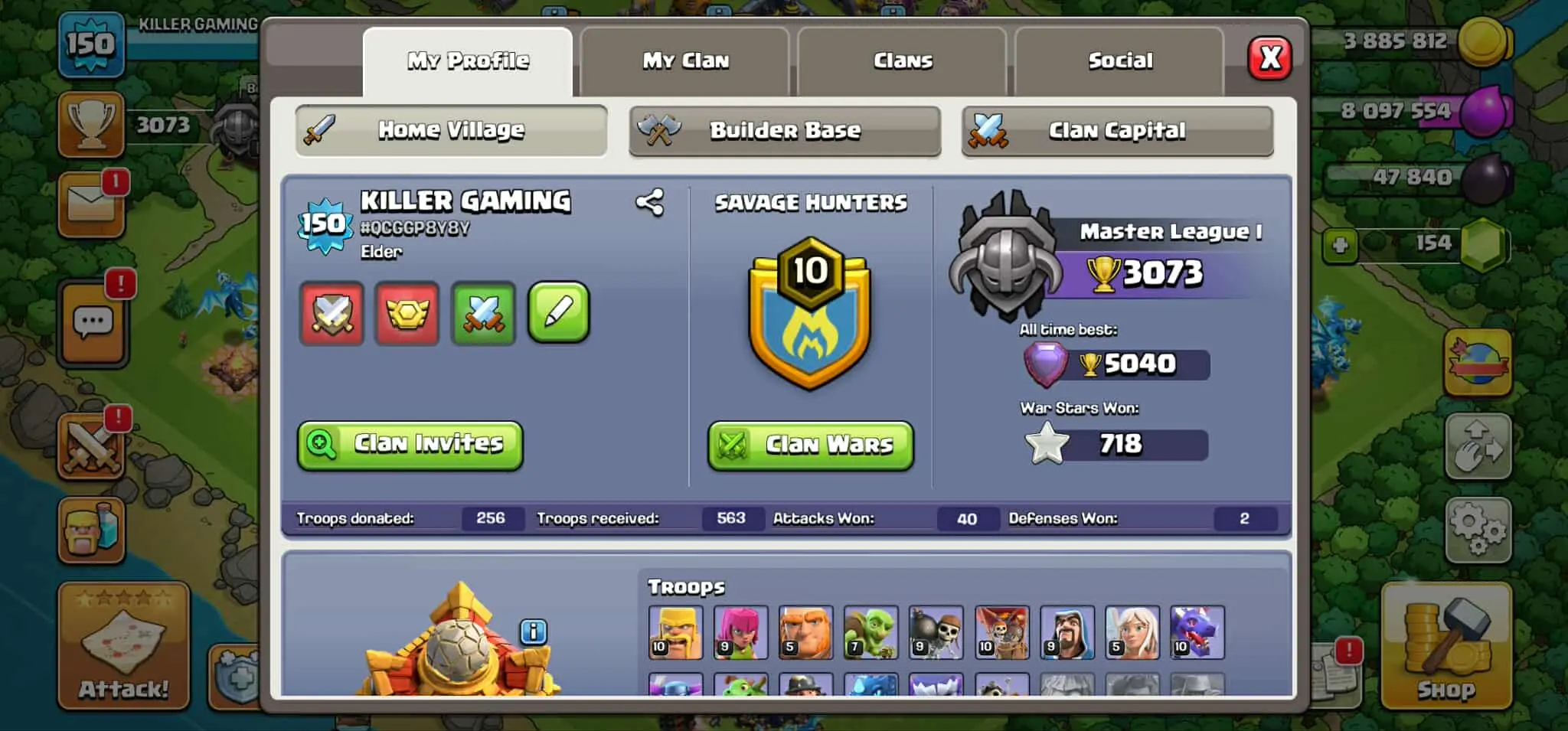Open the chat bubble icon on left
The width and height of the screenshot is (1568, 731).
click(93, 322)
